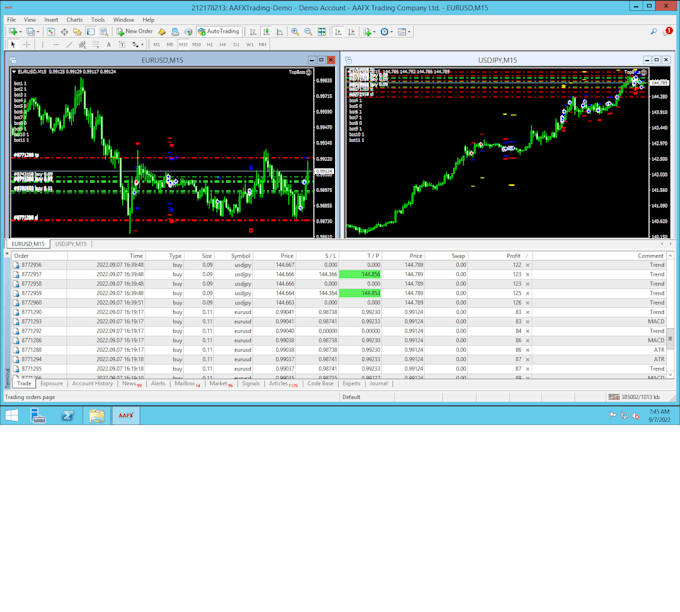This screenshot has height=612, width=680.
Task: Tile the chart windows
Action: tap(322, 32)
